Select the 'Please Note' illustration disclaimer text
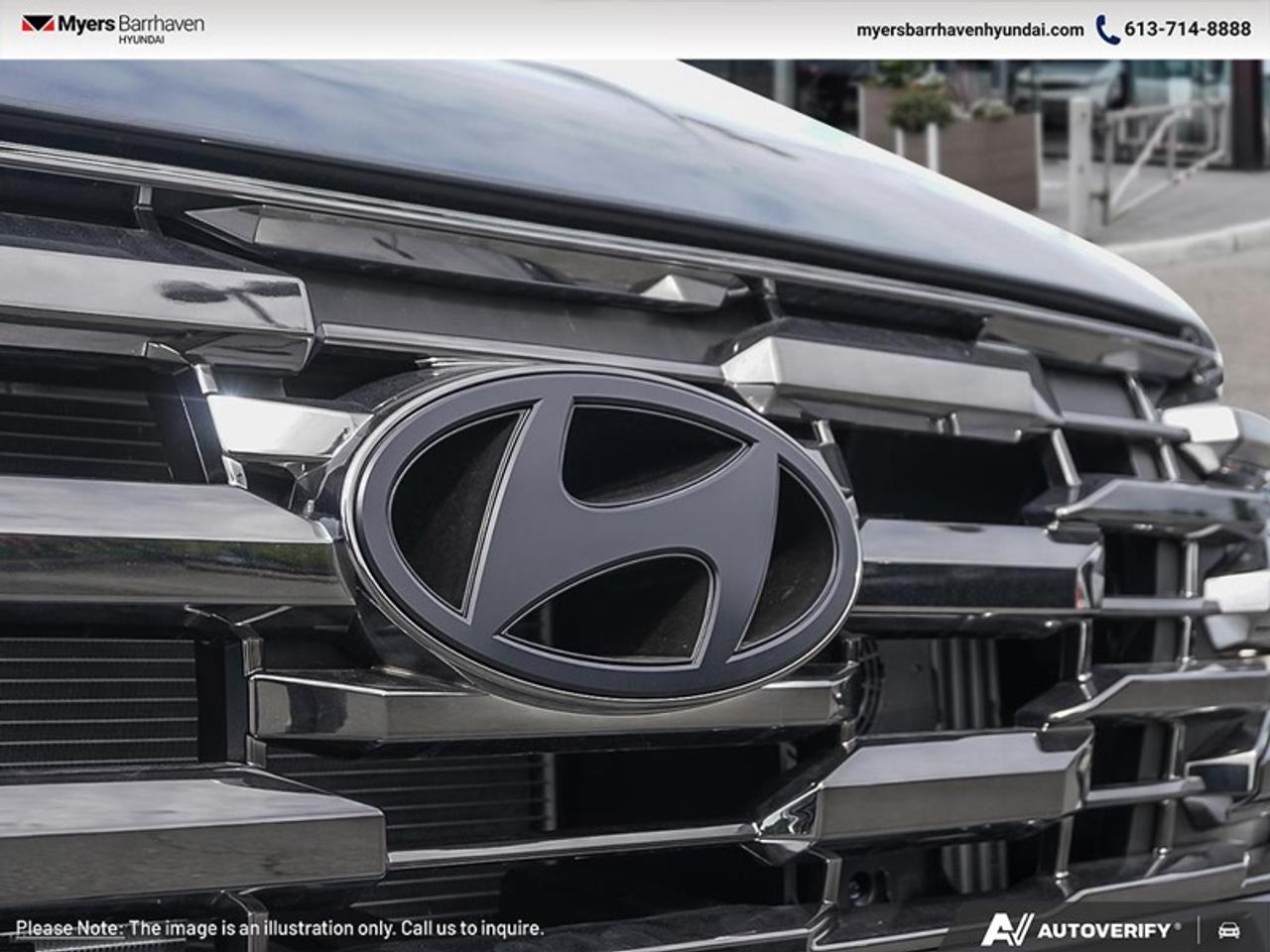 tap(280, 928)
